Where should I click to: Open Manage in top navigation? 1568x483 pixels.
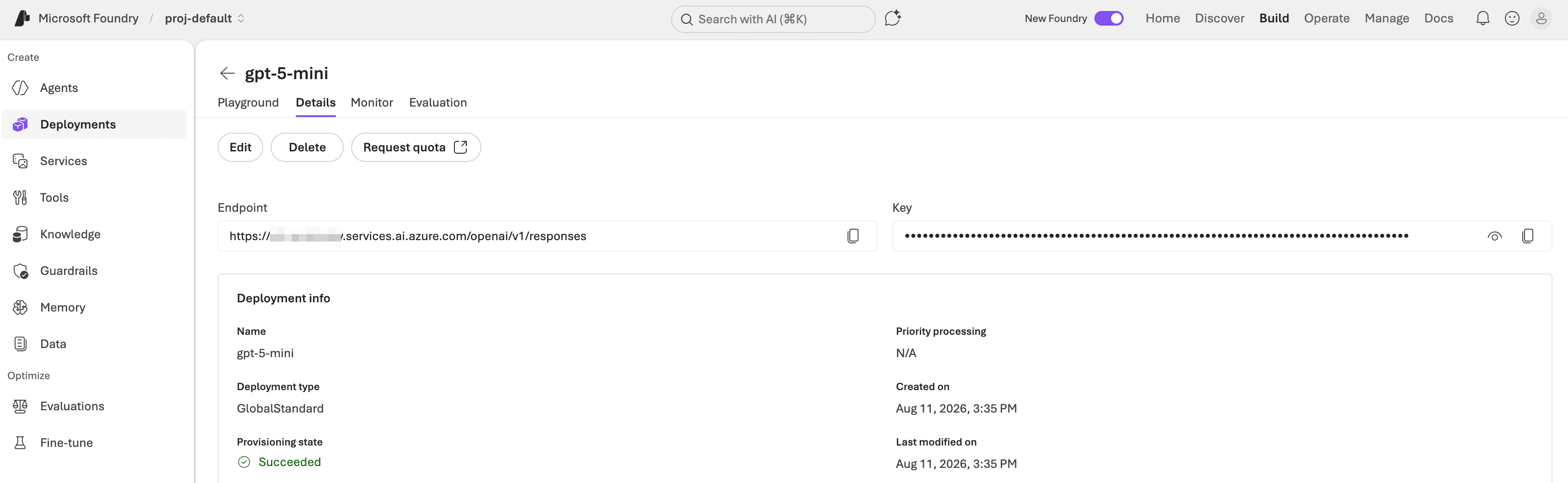click(x=1387, y=18)
